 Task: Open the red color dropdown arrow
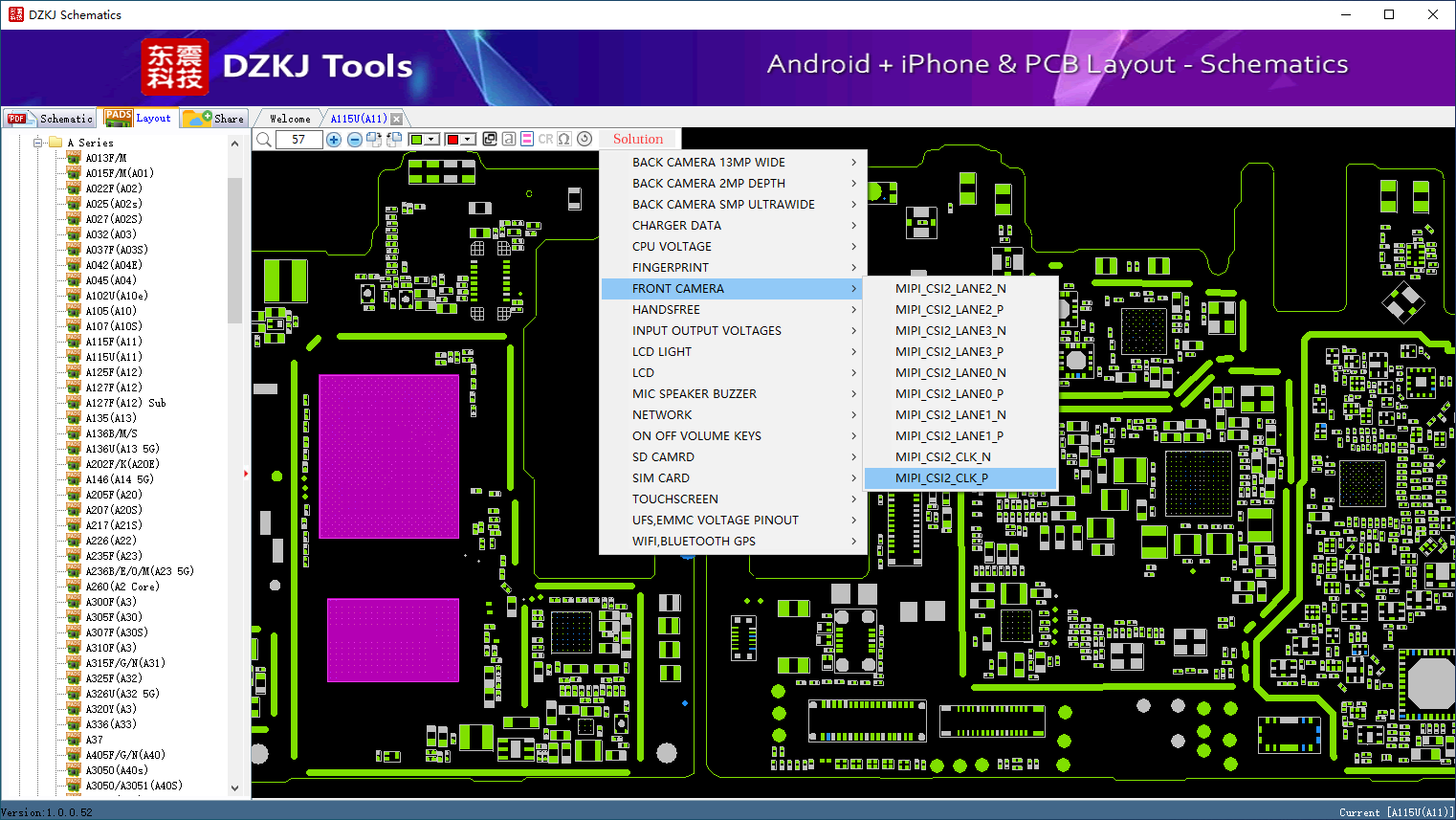[x=469, y=140]
